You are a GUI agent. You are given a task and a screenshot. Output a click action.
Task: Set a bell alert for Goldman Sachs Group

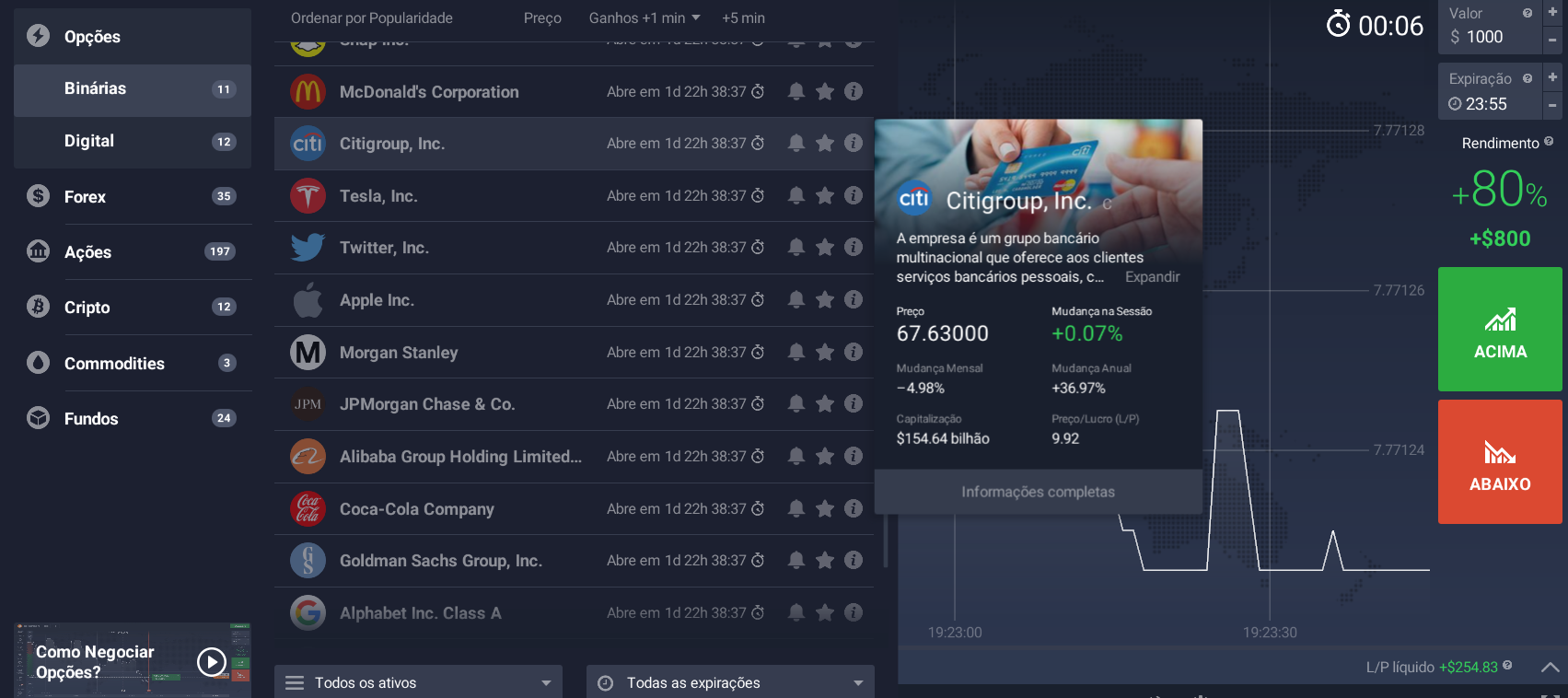point(796,560)
